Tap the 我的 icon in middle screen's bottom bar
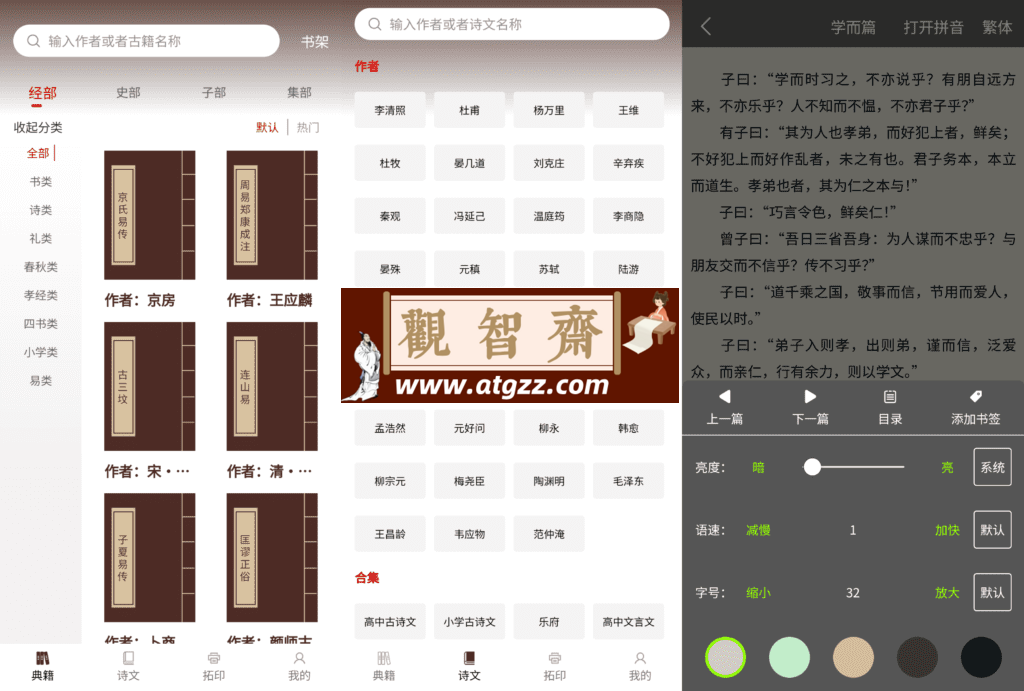This screenshot has width=1024, height=691. pyautogui.click(x=640, y=658)
